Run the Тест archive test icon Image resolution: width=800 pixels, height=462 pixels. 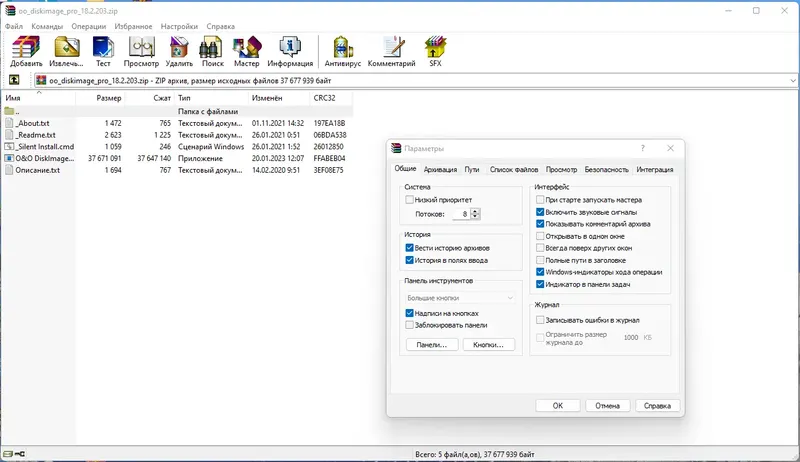(103, 47)
